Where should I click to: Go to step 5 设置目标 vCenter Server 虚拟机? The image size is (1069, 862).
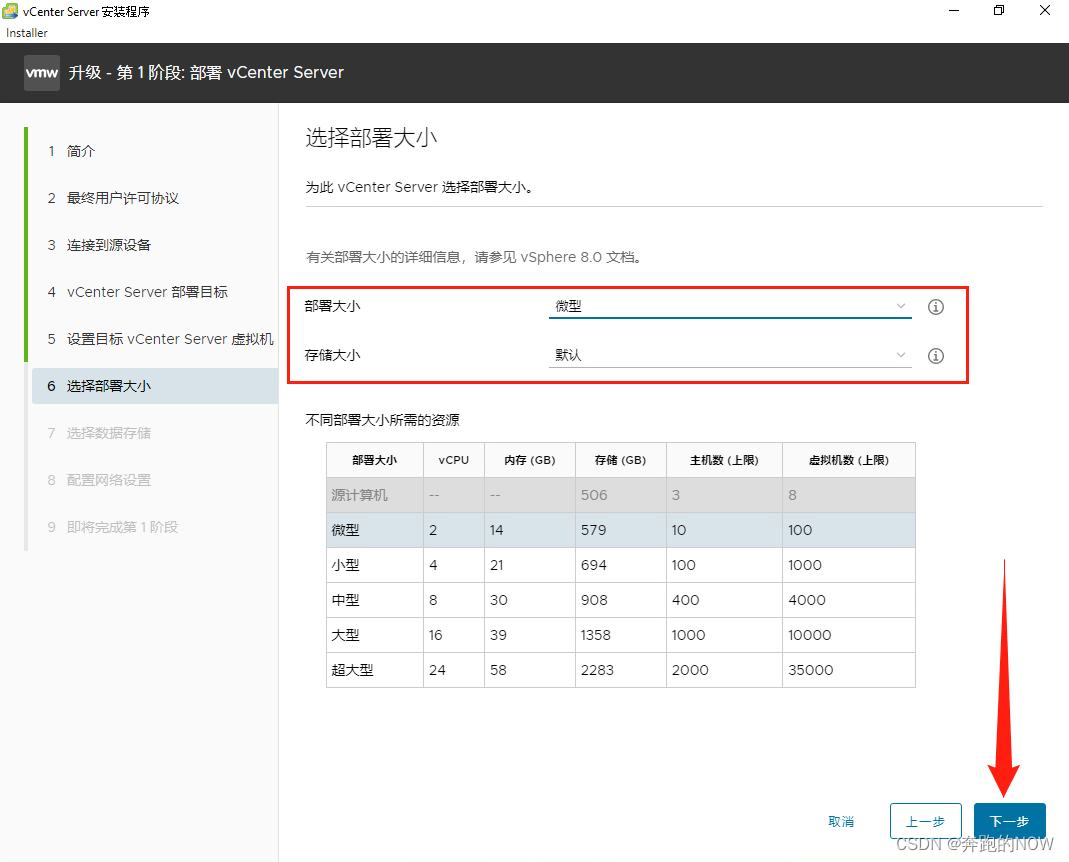coord(160,339)
